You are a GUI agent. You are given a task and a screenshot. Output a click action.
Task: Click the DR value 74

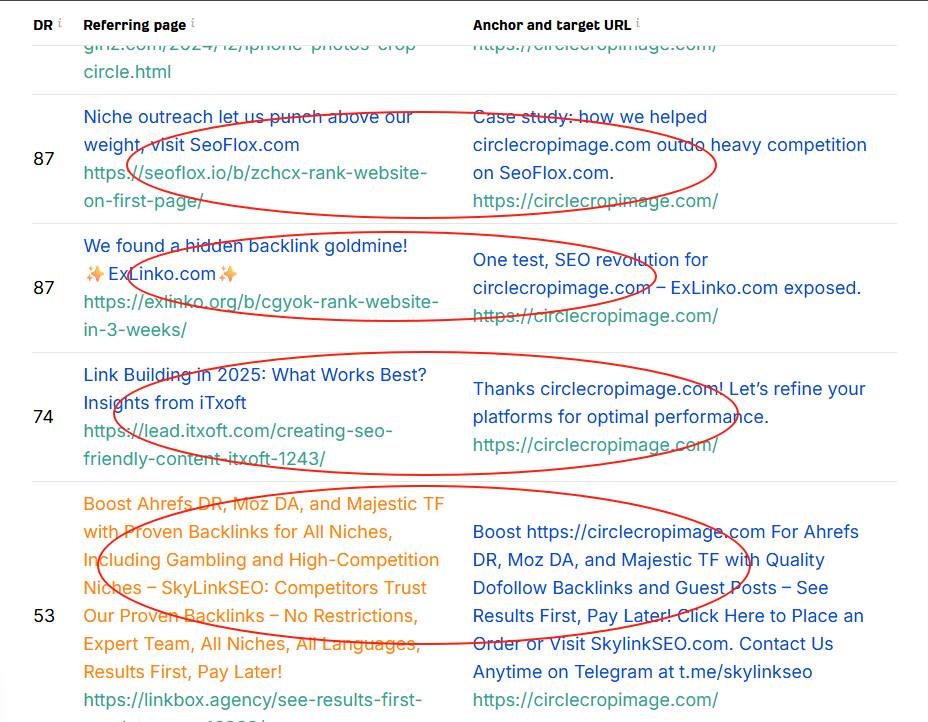43,417
